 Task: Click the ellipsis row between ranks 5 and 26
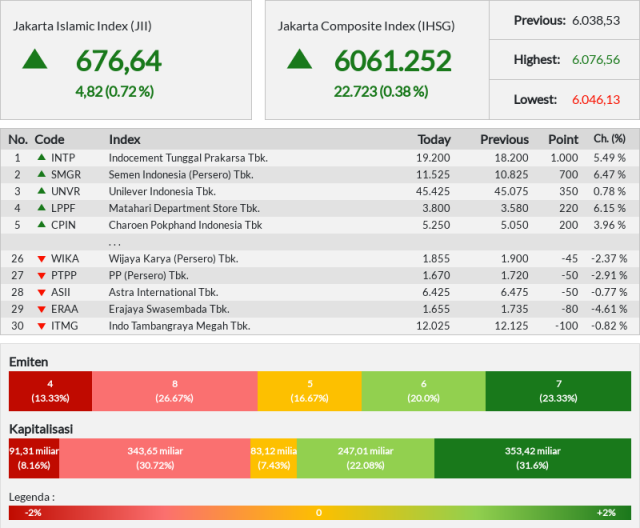pos(320,242)
